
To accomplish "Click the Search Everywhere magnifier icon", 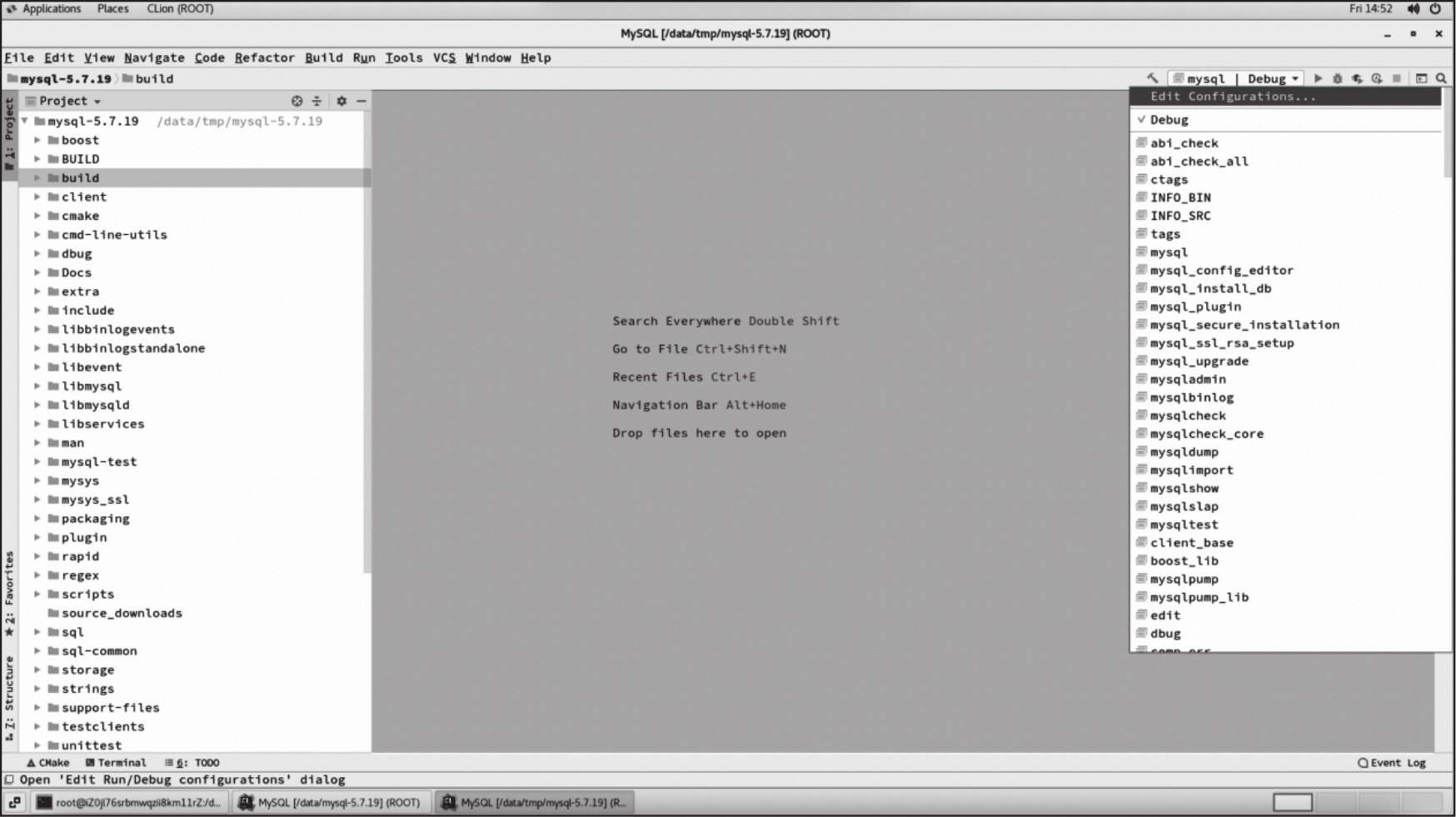I will pos(1441,78).
